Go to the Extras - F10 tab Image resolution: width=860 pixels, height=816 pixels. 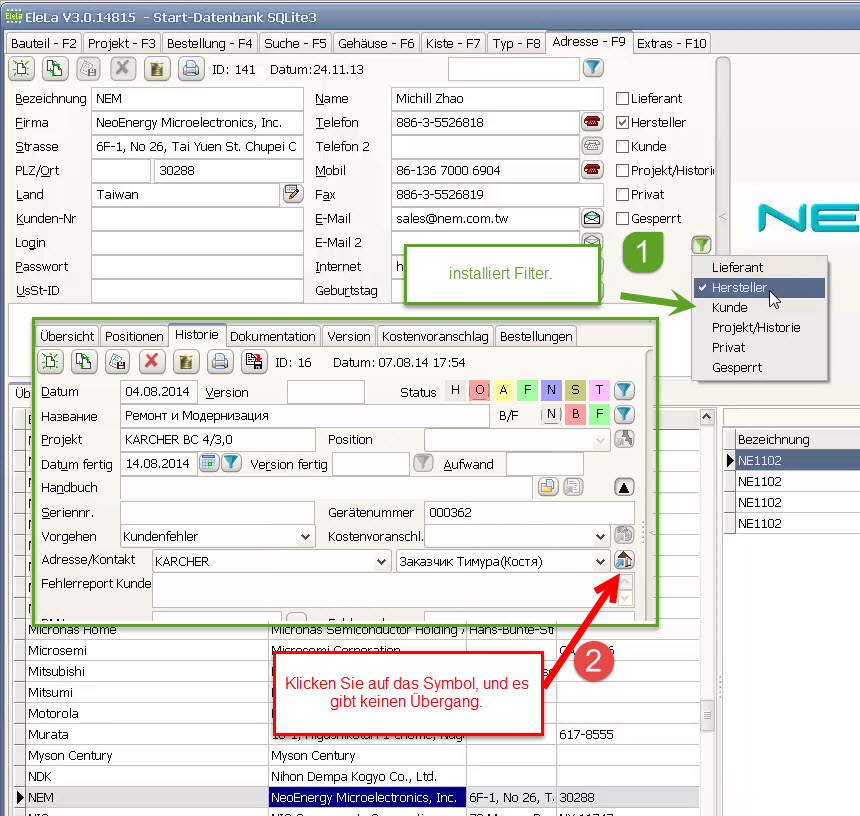pyautogui.click(x=671, y=43)
